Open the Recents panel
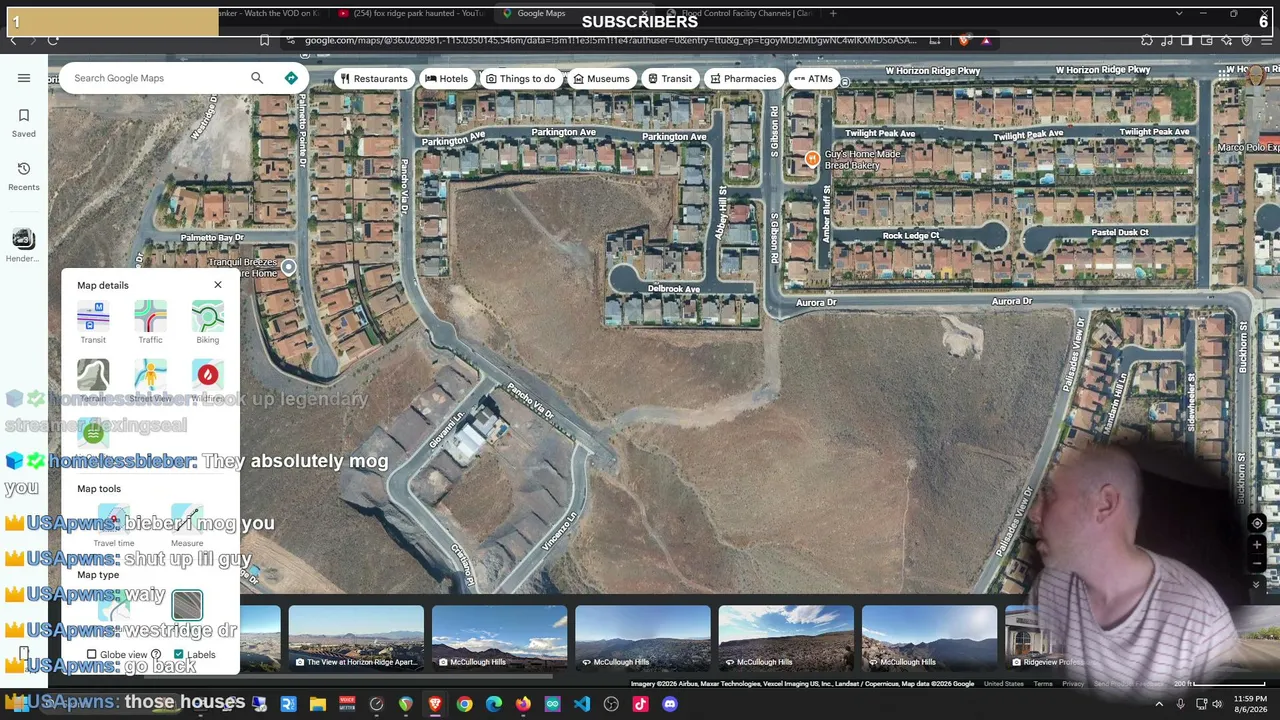 click(x=24, y=176)
